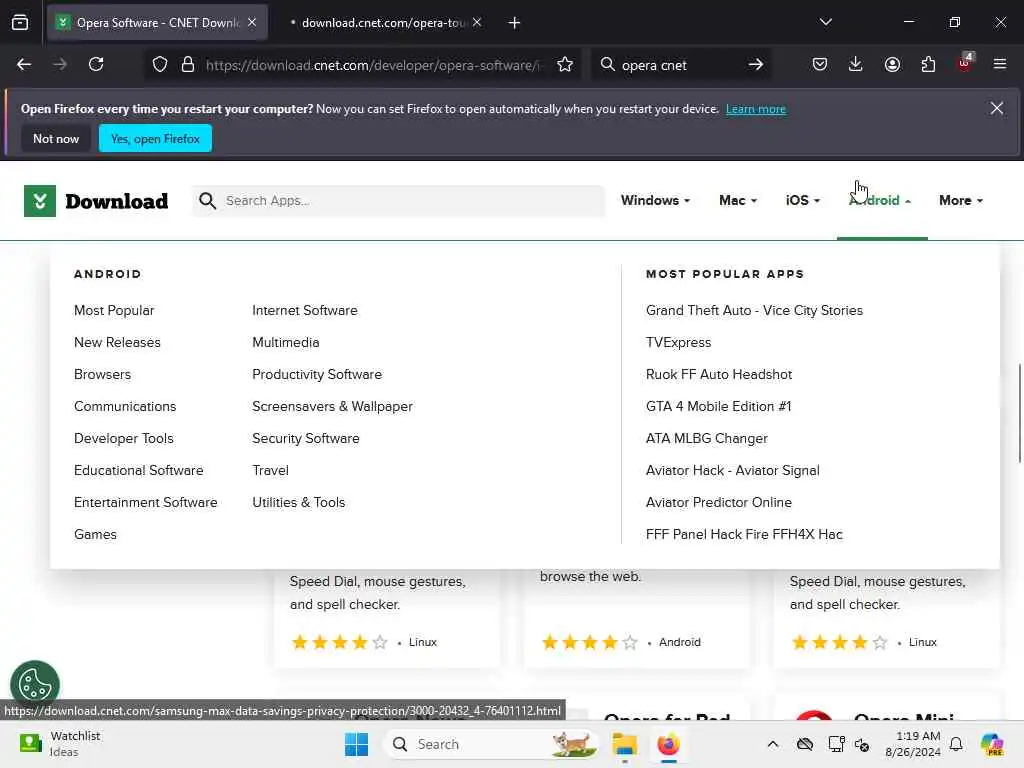The image size is (1024, 768).
Task: Close the download.cnet.com opera-touch tab
Action: tap(477, 23)
